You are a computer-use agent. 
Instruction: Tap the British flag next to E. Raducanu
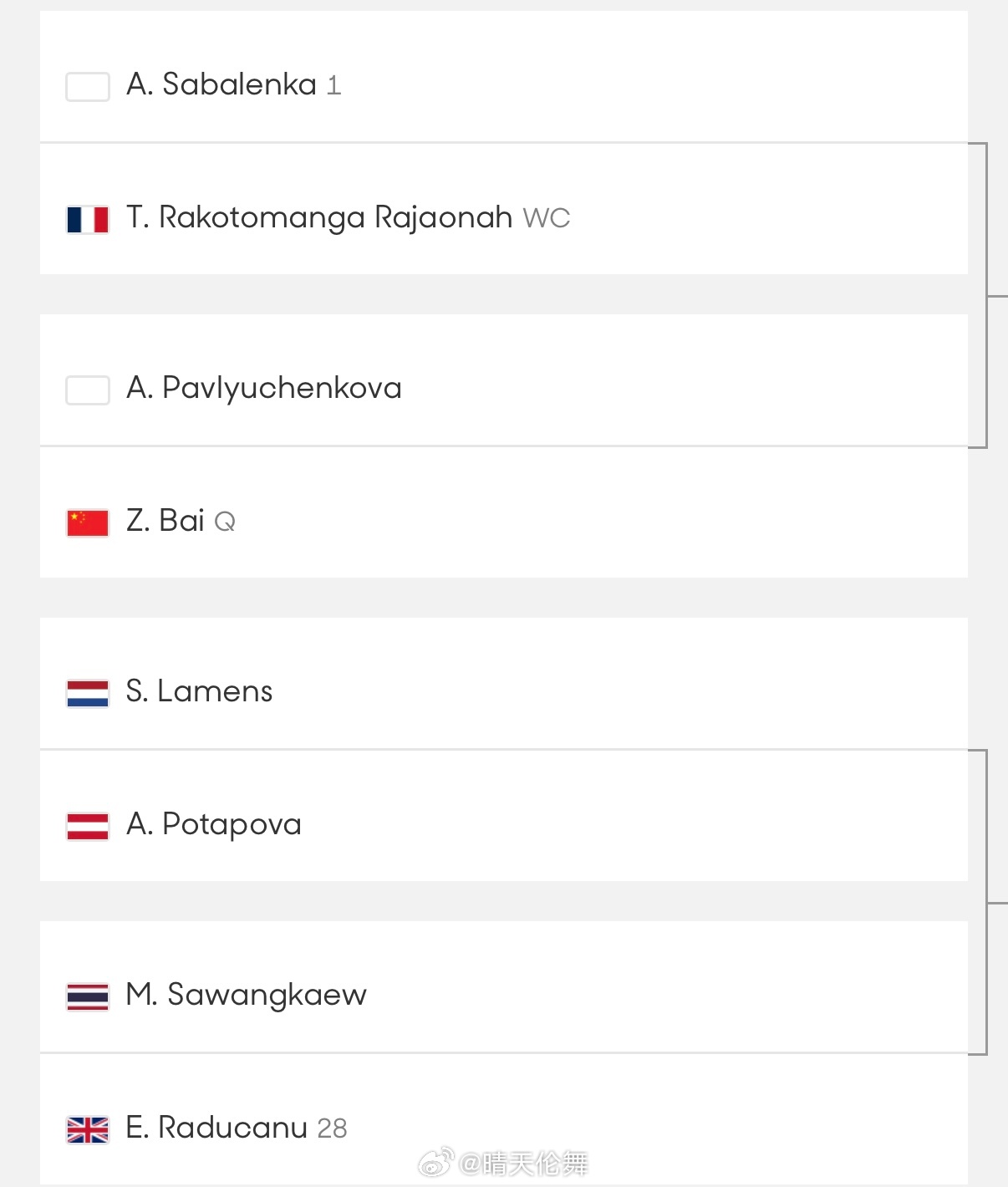click(x=88, y=1130)
